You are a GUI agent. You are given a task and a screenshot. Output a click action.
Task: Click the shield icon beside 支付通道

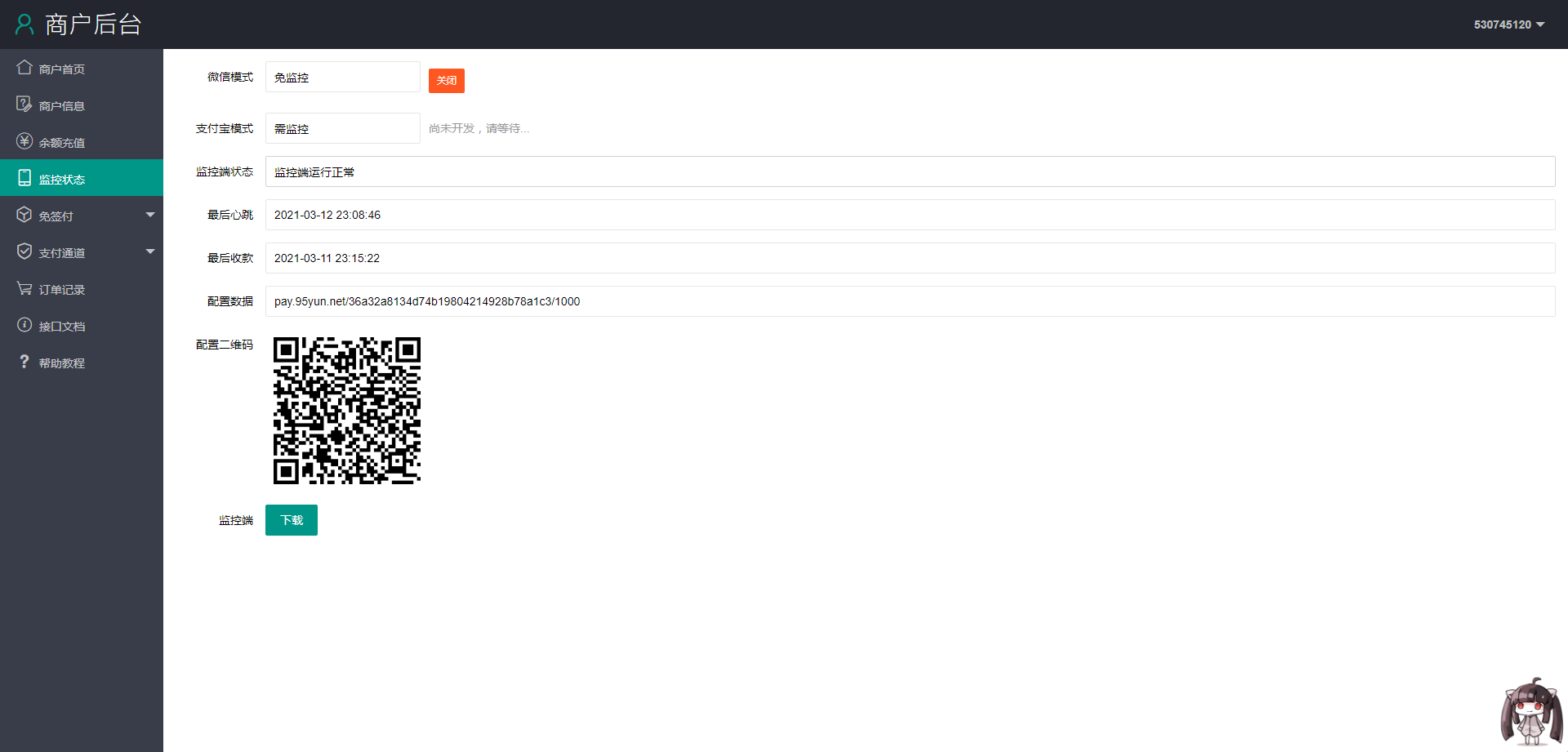coord(24,251)
